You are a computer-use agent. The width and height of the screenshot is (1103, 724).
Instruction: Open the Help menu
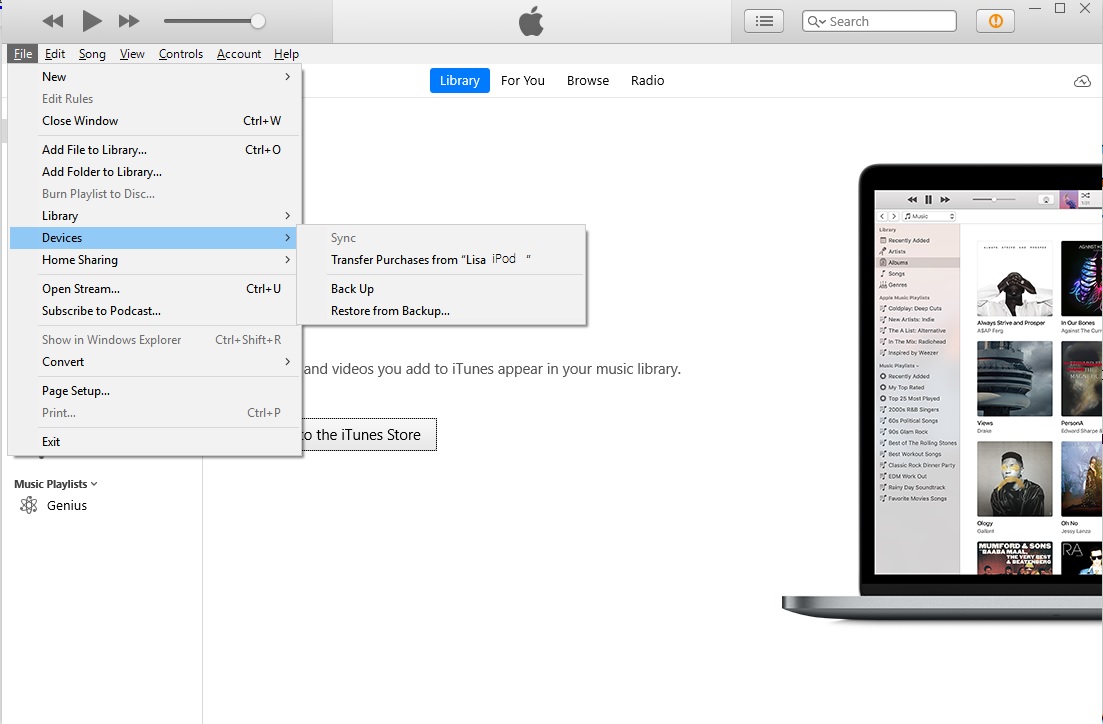point(286,53)
